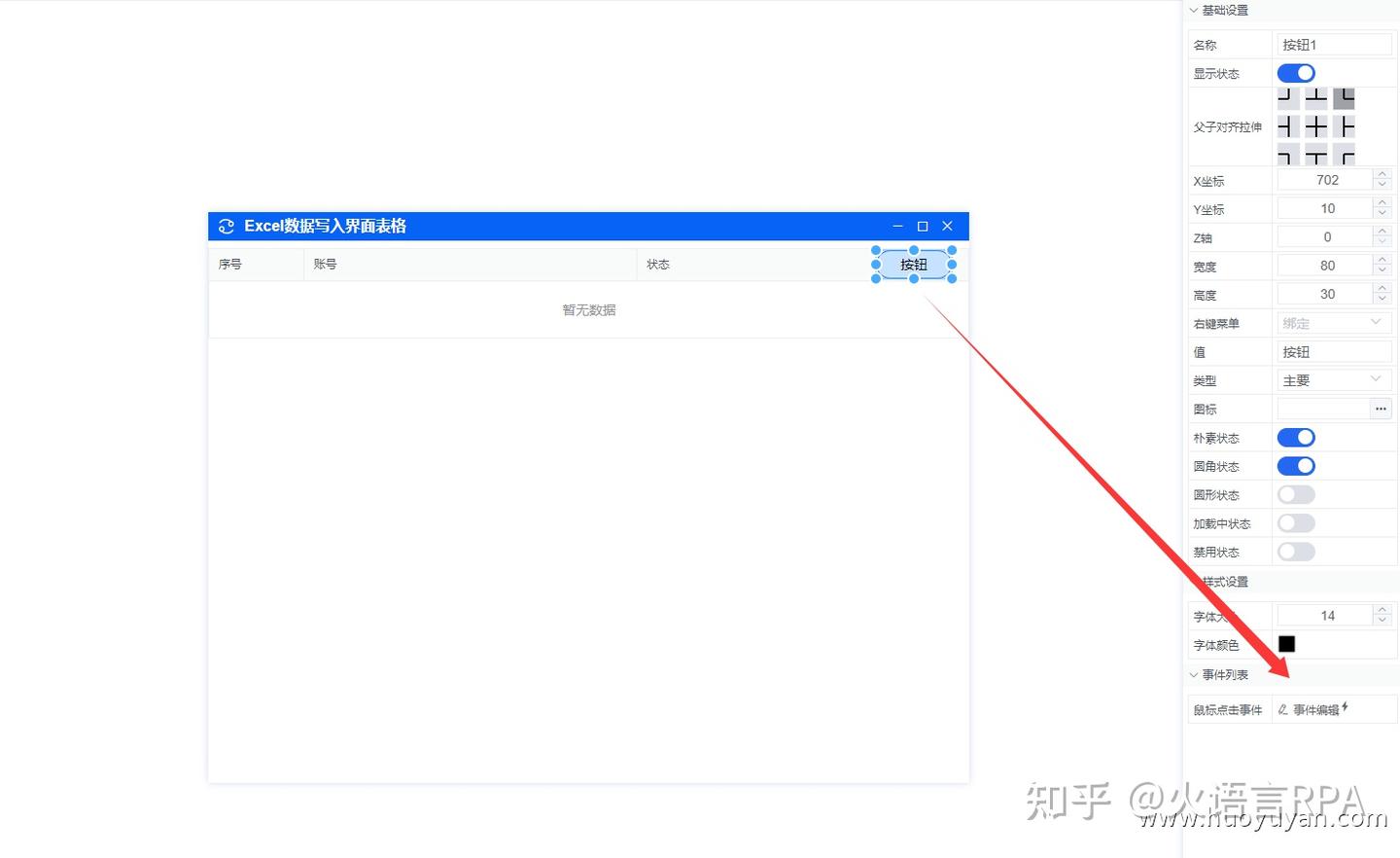The width and height of the screenshot is (1400, 858).
Task: Click the 宽度 field showing 80
Action: pos(1325,266)
